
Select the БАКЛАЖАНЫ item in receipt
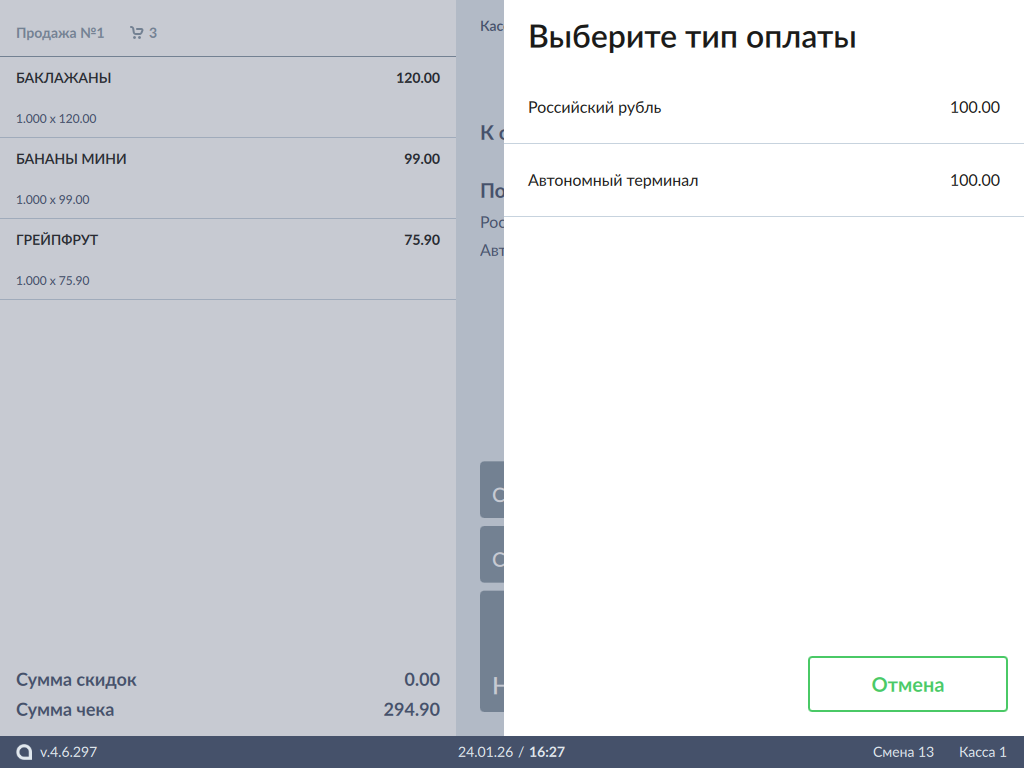(64, 78)
